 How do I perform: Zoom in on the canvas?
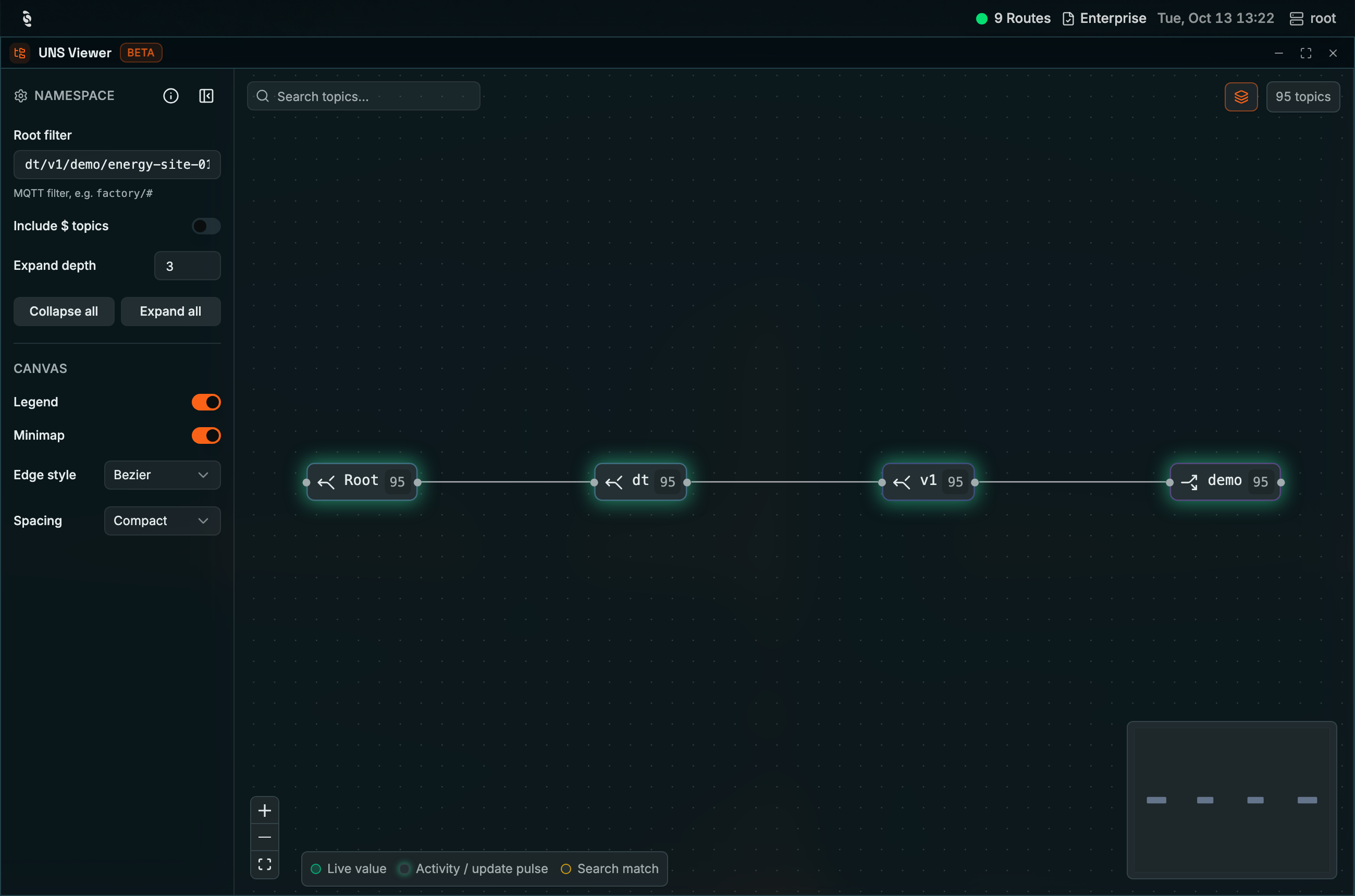(x=265, y=811)
